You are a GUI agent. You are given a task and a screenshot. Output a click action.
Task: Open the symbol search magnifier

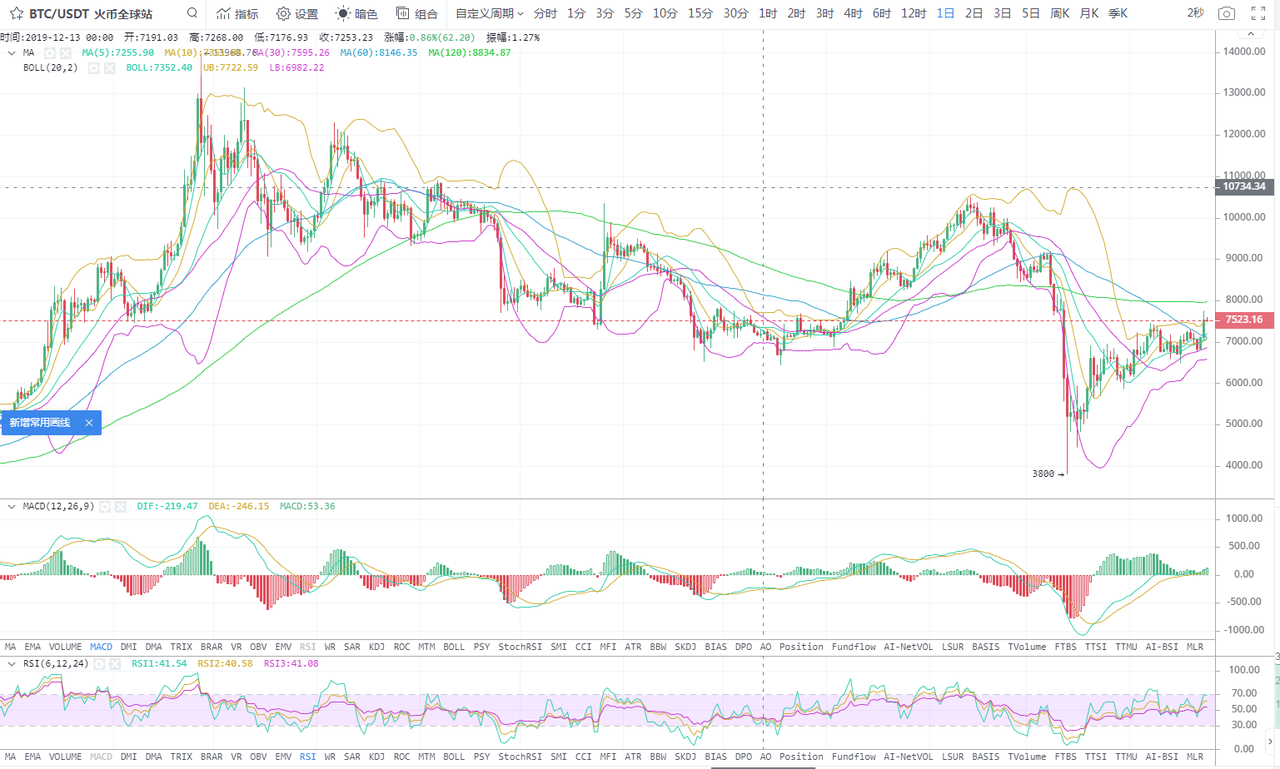192,14
